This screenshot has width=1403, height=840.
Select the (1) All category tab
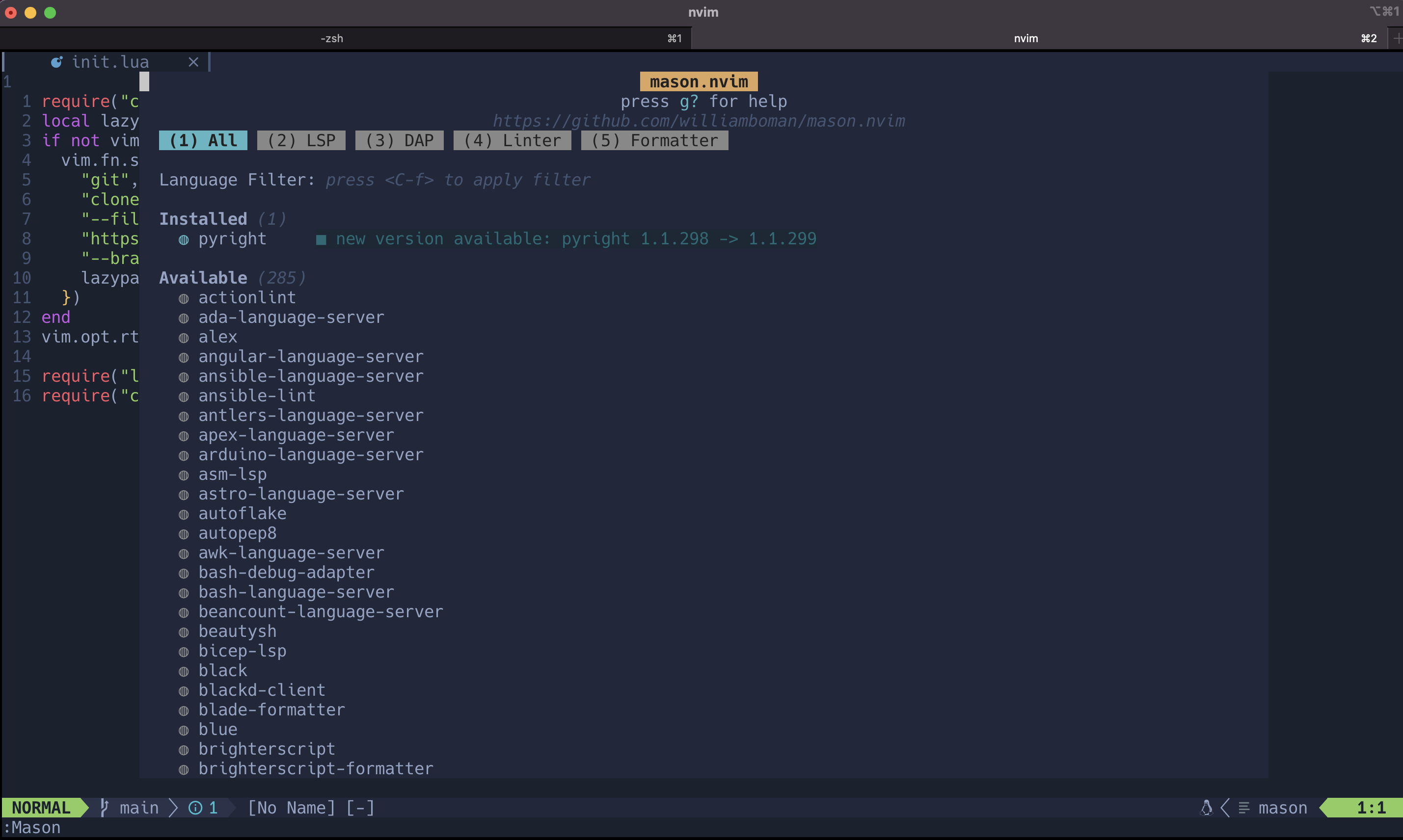(x=203, y=140)
